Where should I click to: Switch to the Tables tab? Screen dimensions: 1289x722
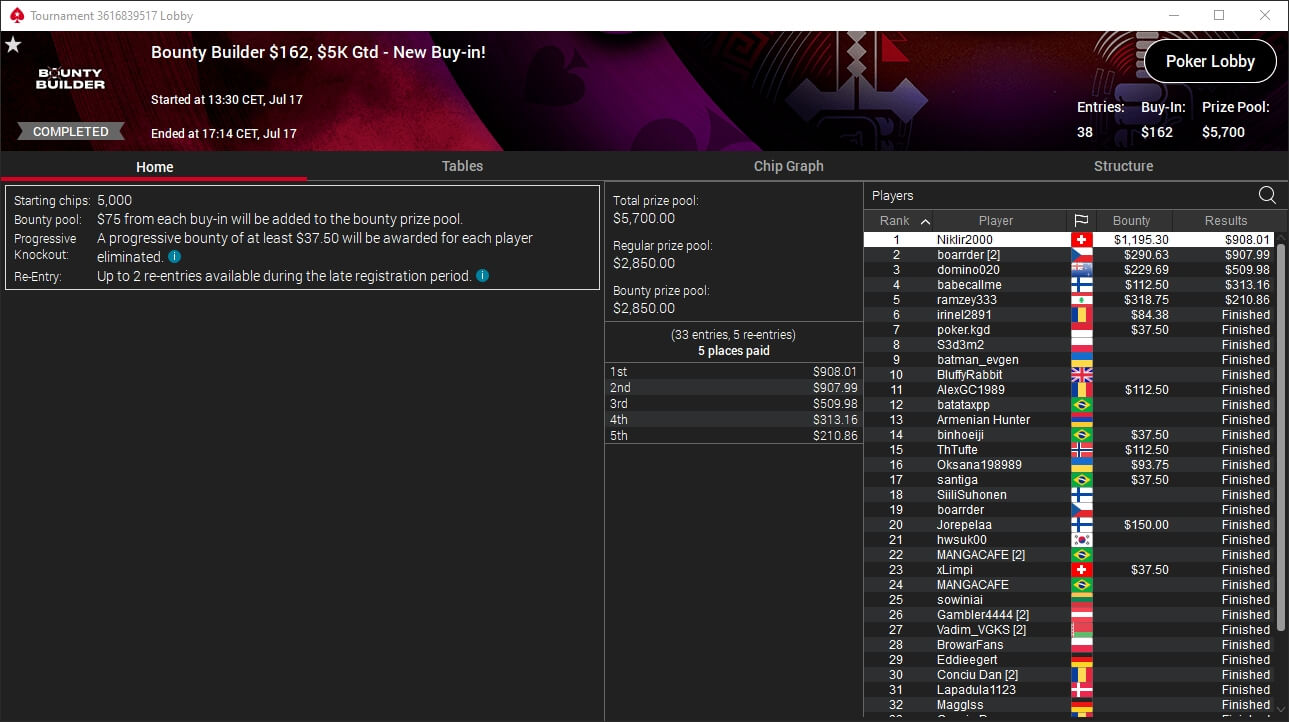pos(462,167)
